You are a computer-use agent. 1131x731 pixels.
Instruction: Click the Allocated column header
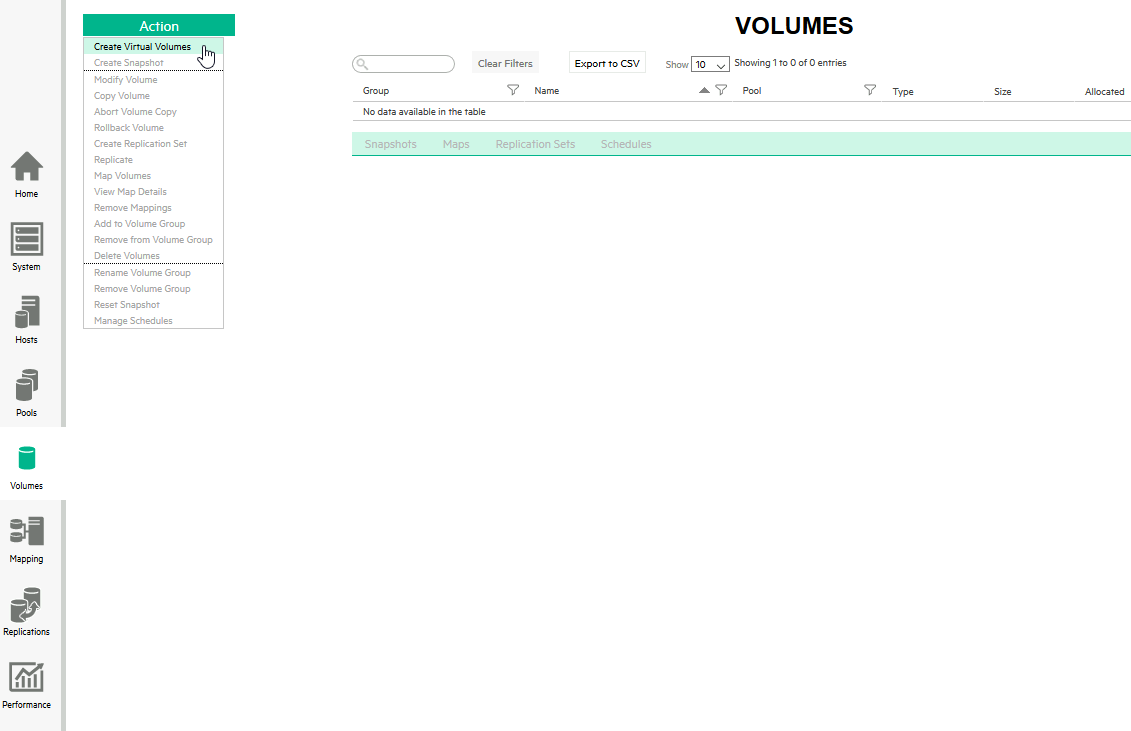1104,92
